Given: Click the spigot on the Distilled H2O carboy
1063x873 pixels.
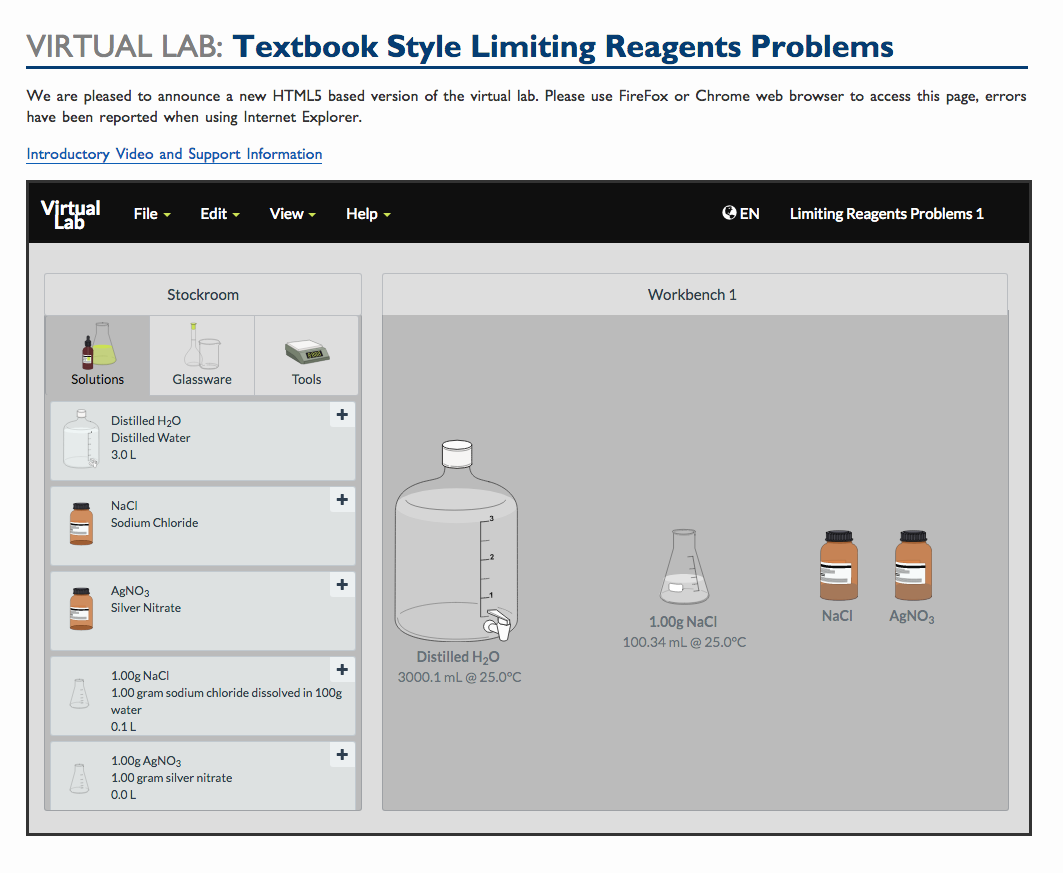Looking at the screenshot, I should (495, 625).
